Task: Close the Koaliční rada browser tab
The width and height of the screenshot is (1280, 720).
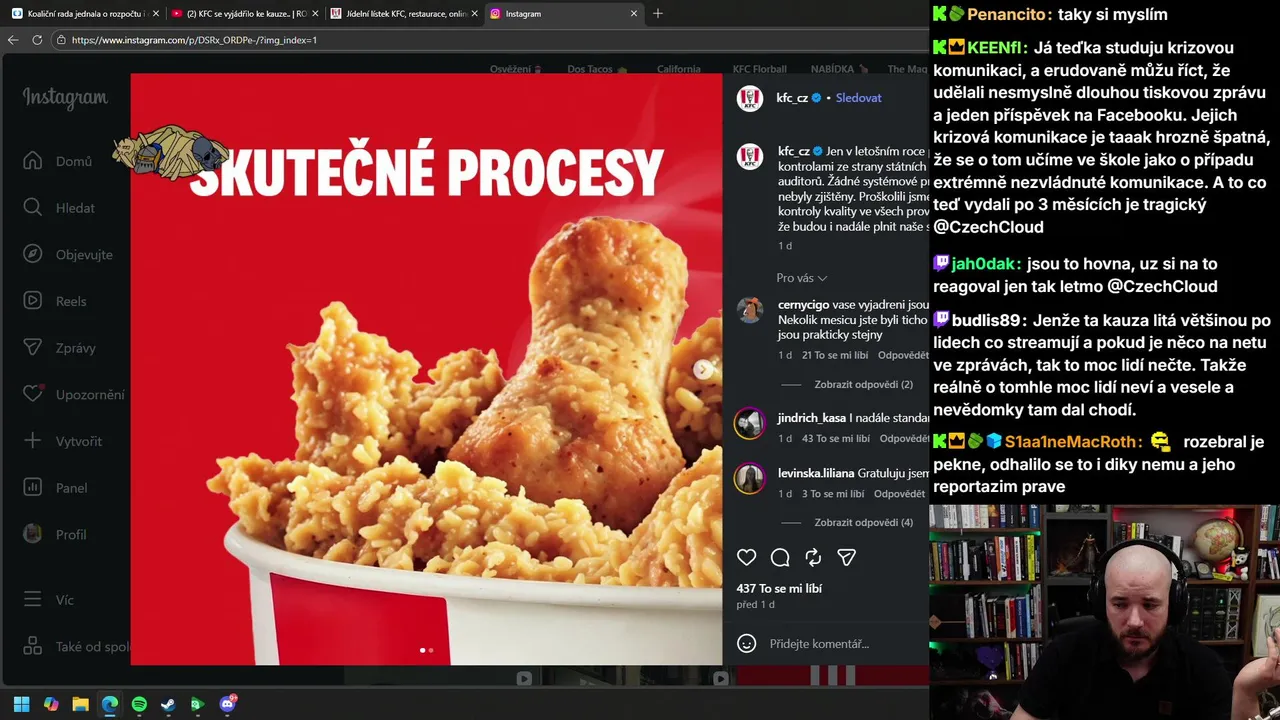Action: [155, 14]
